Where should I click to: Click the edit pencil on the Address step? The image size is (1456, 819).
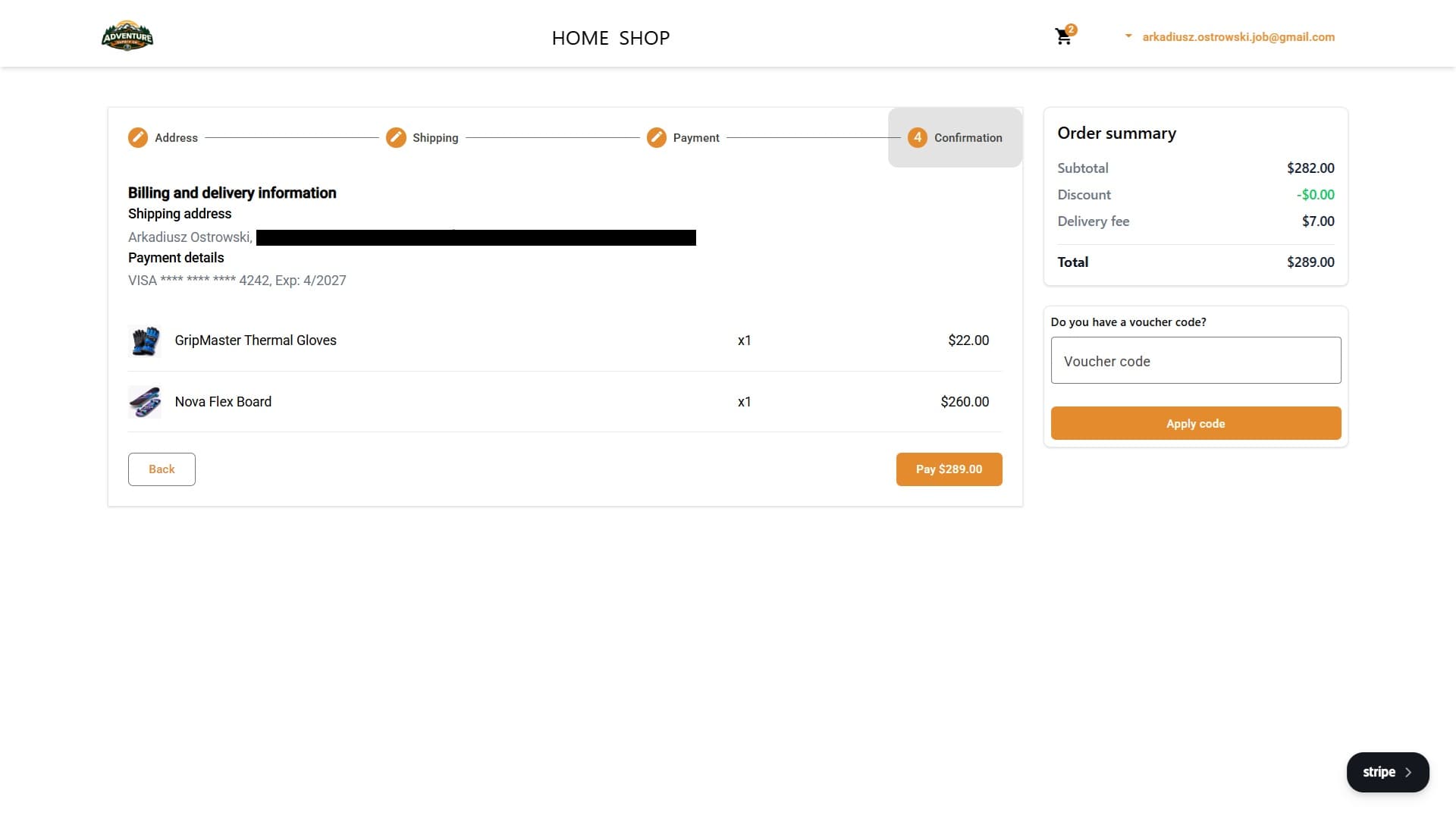[138, 137]
